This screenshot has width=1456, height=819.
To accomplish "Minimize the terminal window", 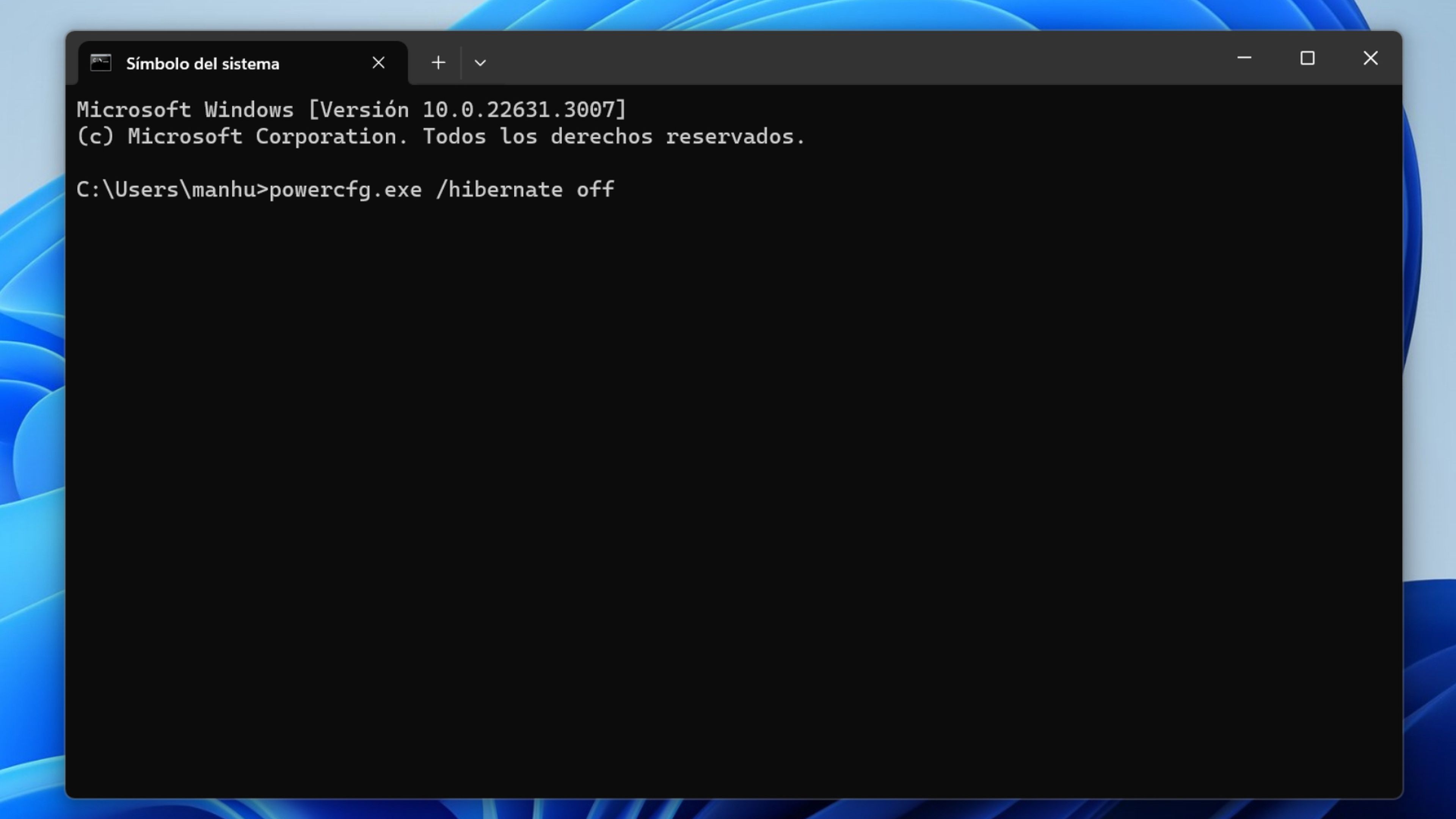I will 1244,58.
